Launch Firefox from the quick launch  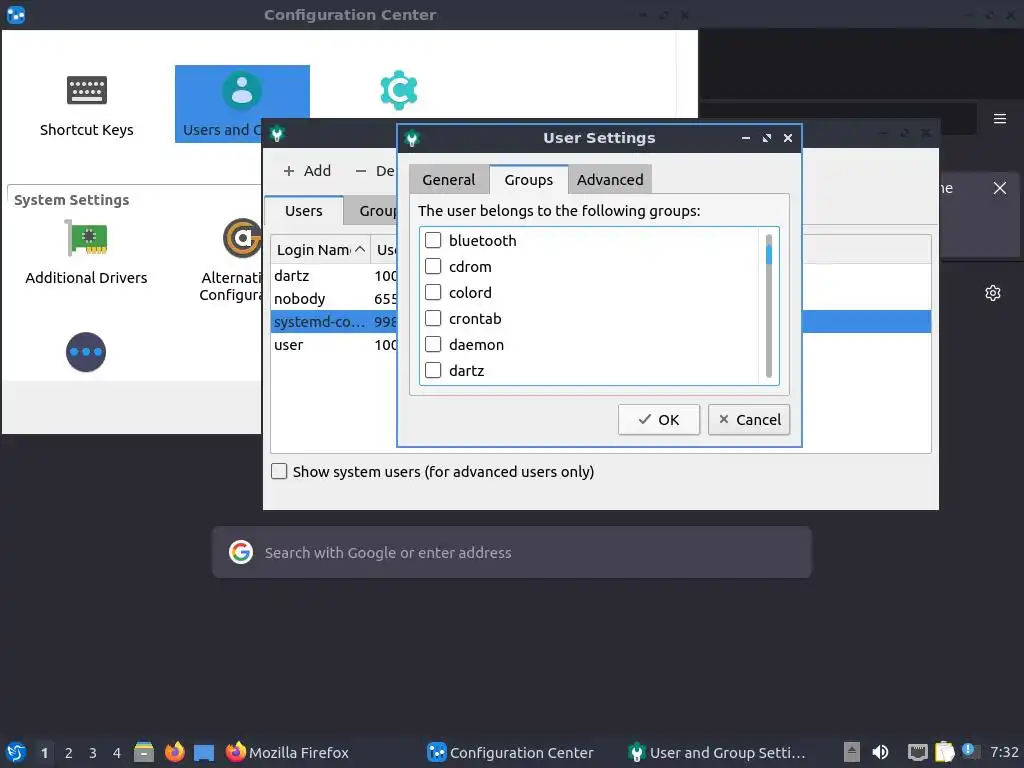point(174,752)
